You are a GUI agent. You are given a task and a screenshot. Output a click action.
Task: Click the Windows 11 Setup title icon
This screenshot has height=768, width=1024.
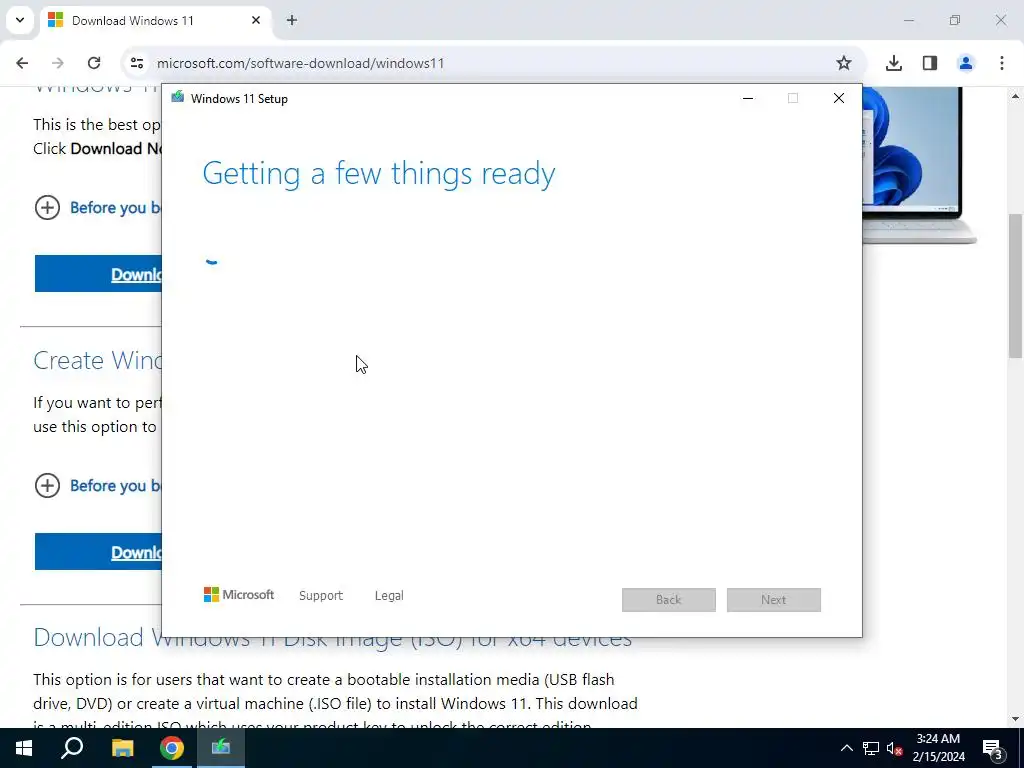(x=178, y=98)
